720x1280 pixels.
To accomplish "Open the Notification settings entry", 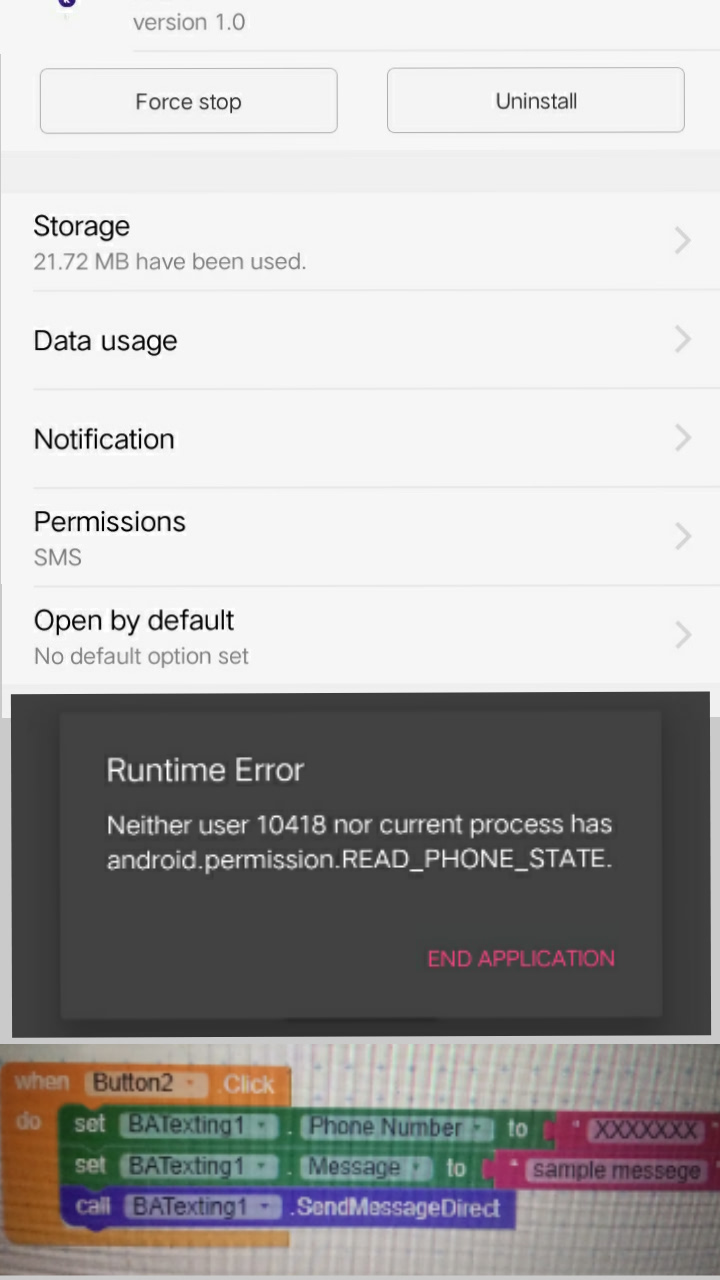I will (x=360, y=438).
